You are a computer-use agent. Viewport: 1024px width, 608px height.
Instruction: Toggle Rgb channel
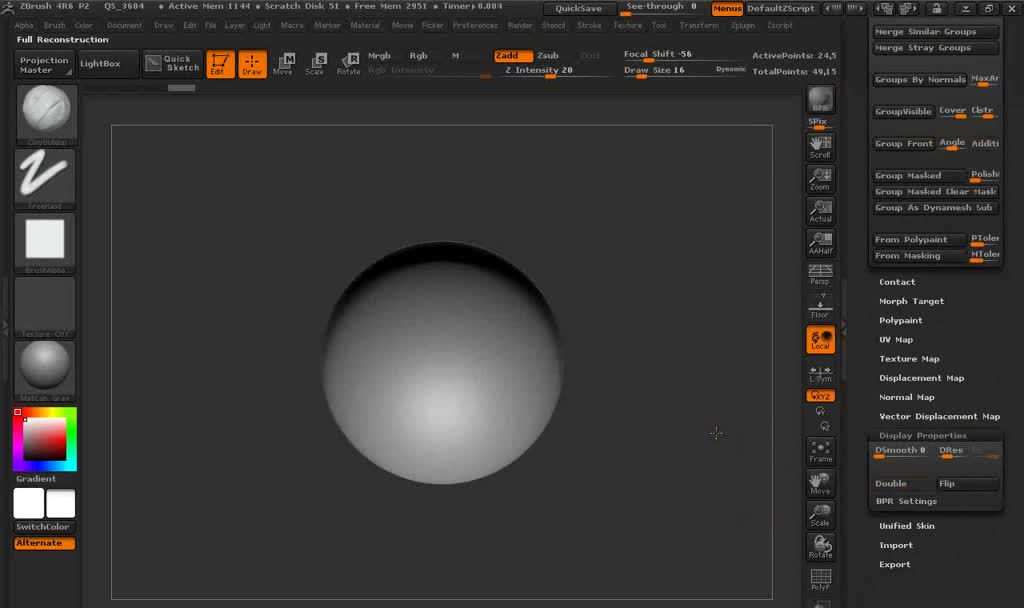[x=418, y=56]
